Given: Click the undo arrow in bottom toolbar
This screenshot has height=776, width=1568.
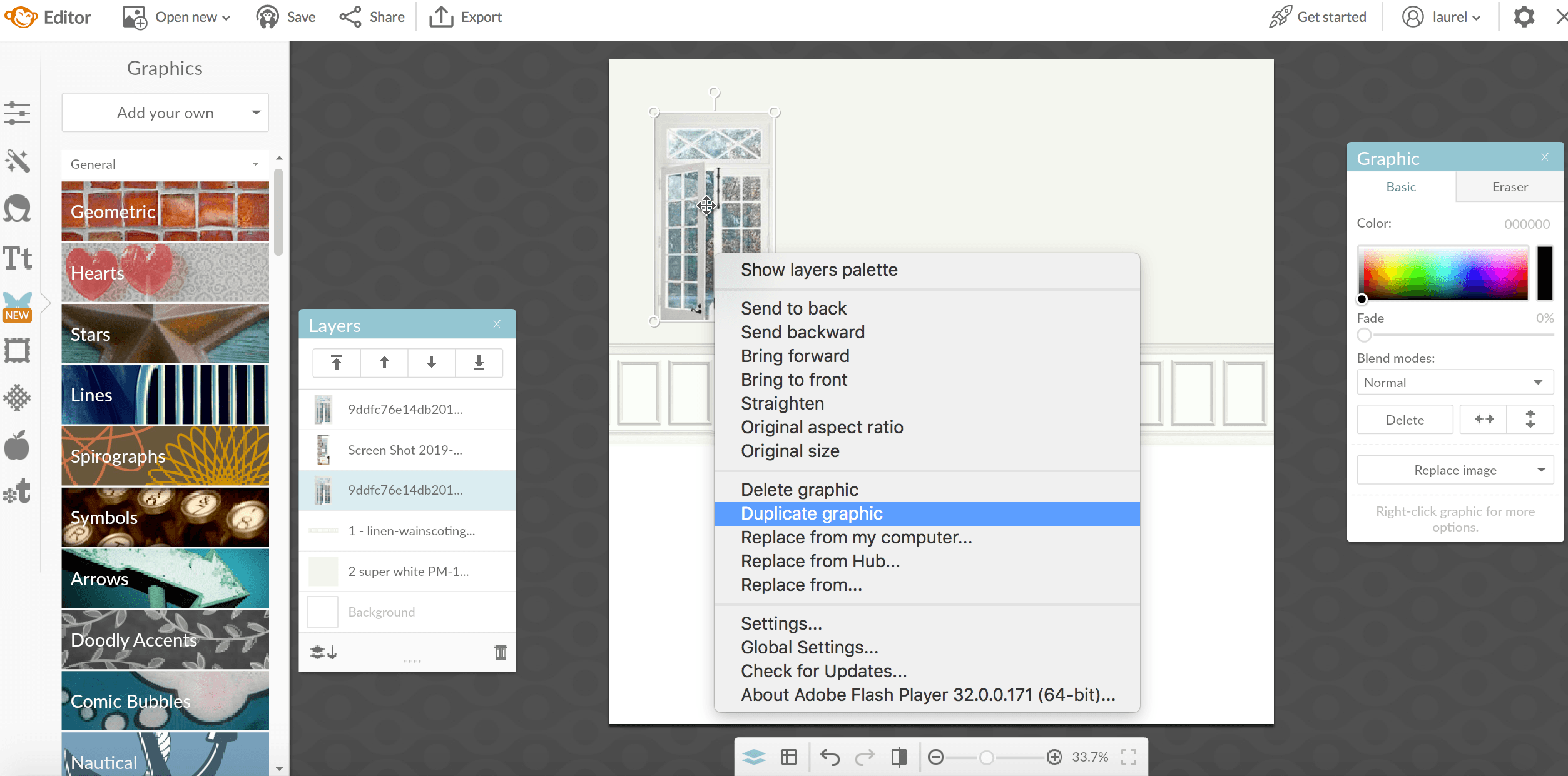Looking at the screenshot, I should 830,757.
